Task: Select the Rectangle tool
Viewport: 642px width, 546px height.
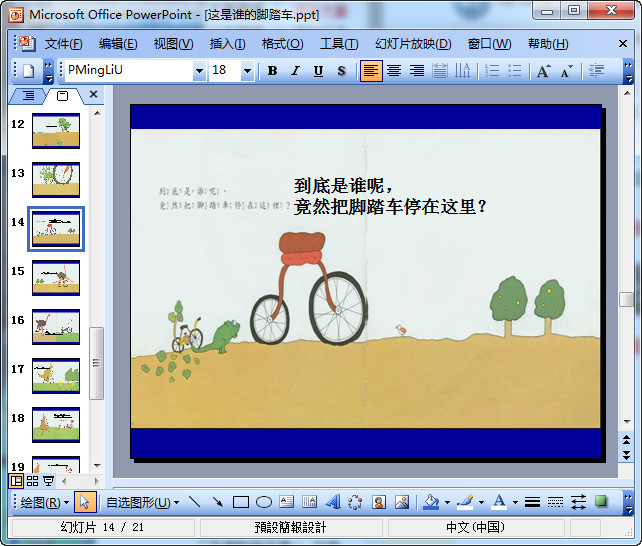Action: tap(241, 502)
